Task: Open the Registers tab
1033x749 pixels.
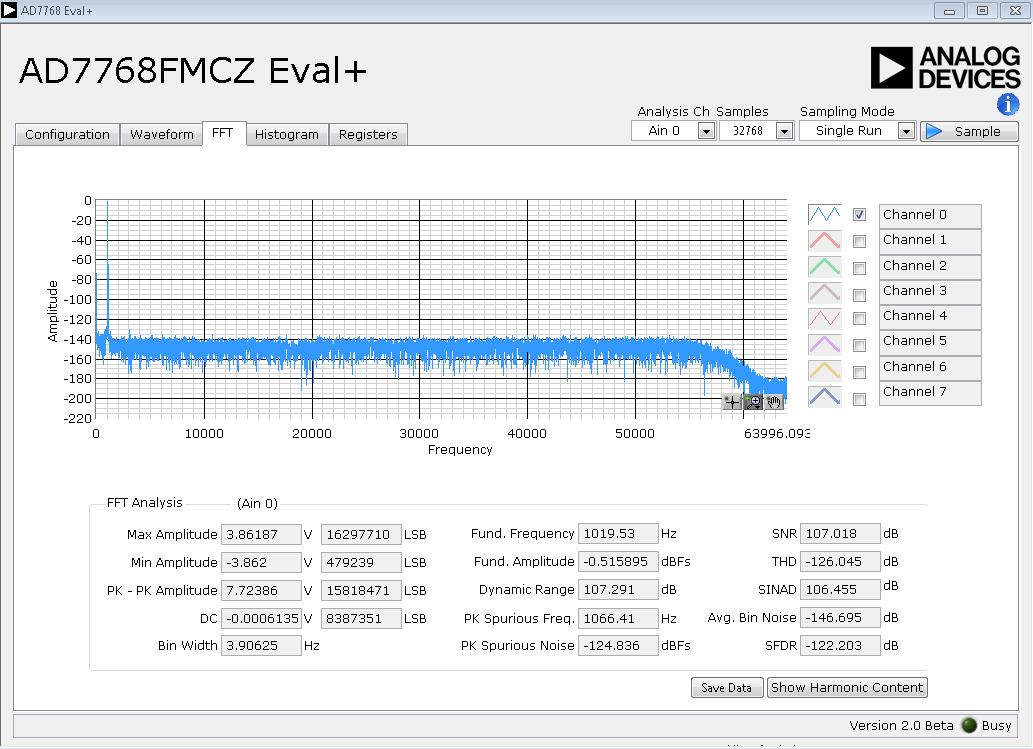Action: pyautogui.click(x=368, y=134)
